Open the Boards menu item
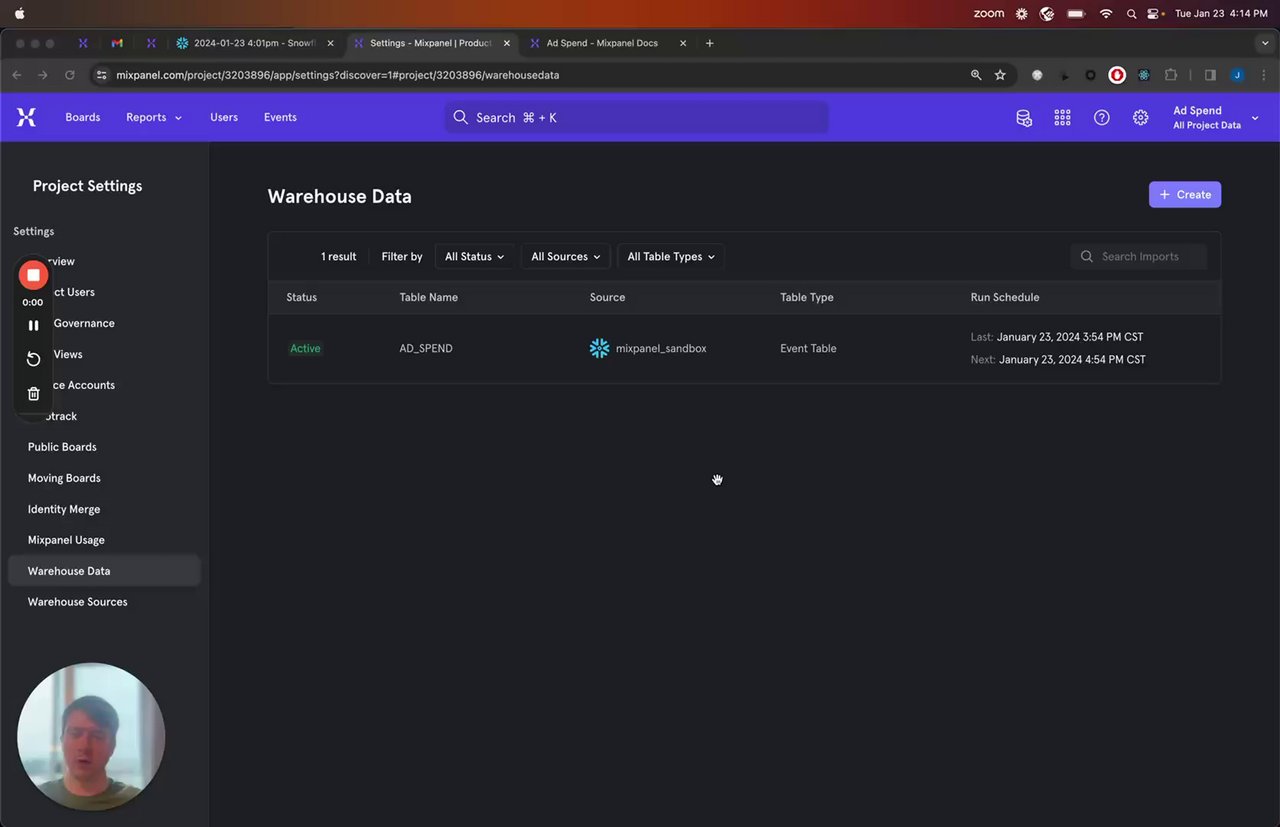Viewport: 1280px width, 827px height. [83, 117]
